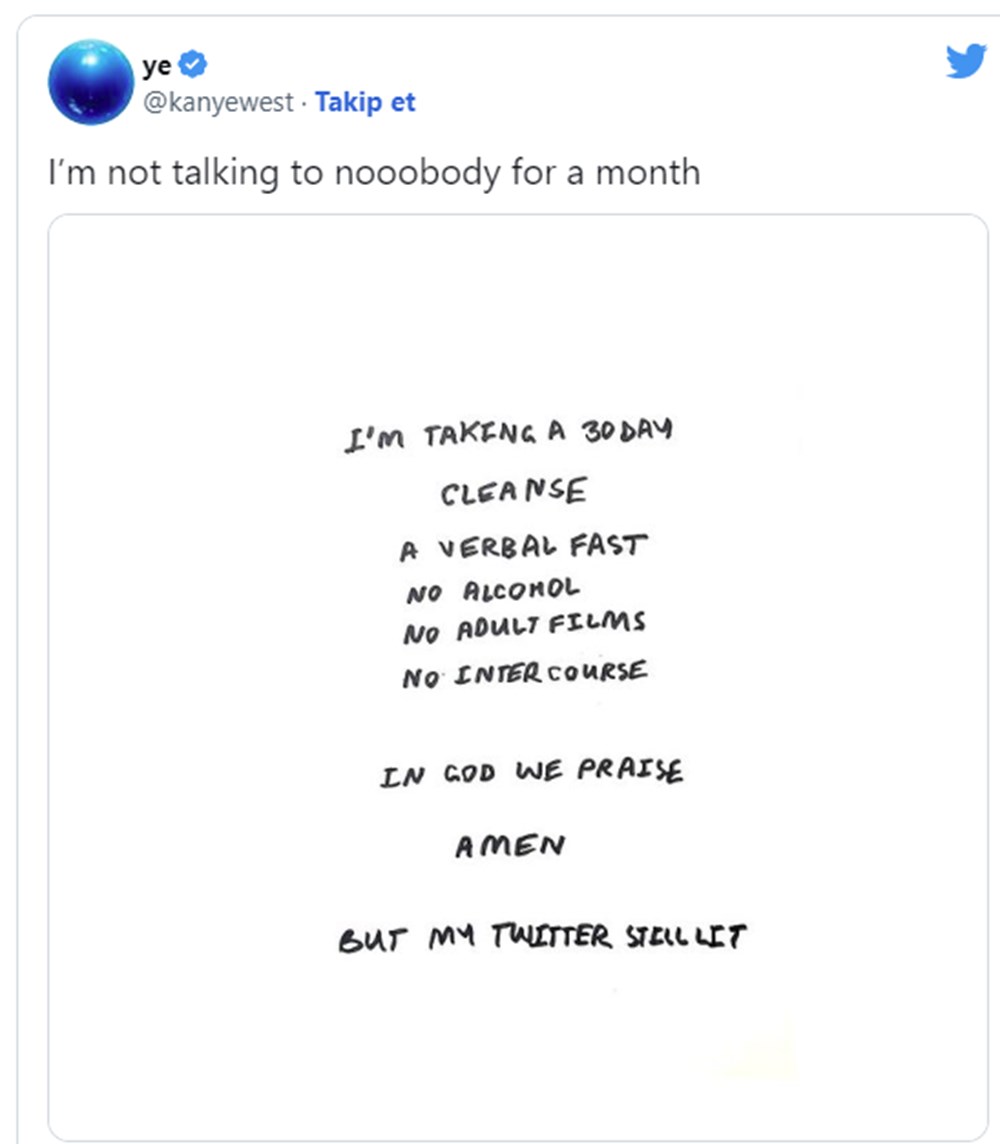Open the blue globe profile avatar
The image size is (1000, 1144).
pyautogui.click(x=91, y=82)
